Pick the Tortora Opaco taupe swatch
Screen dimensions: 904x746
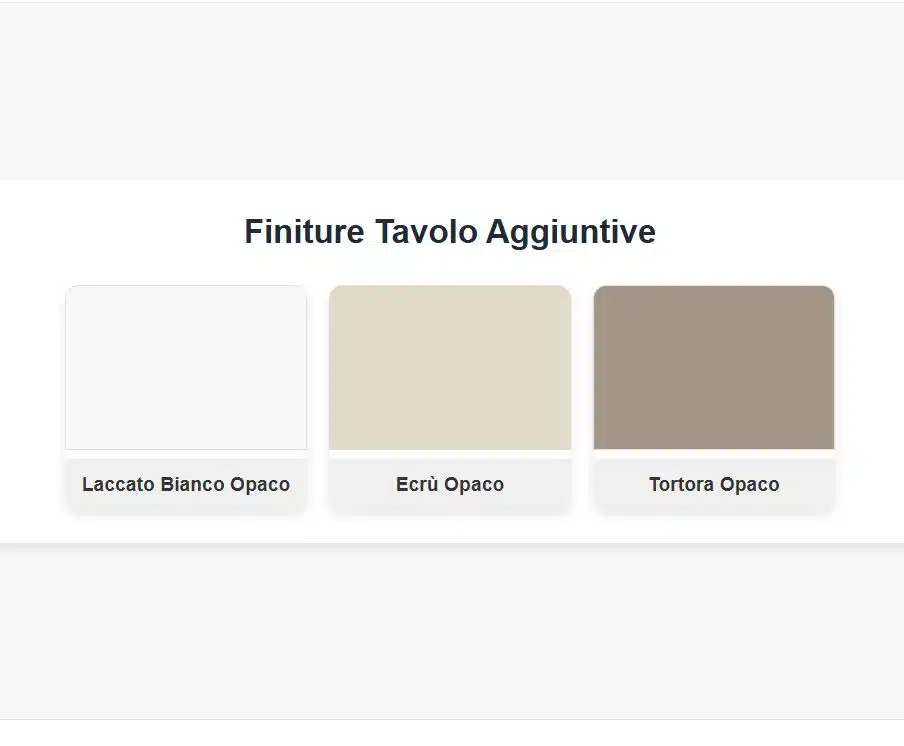coord(714,367)
